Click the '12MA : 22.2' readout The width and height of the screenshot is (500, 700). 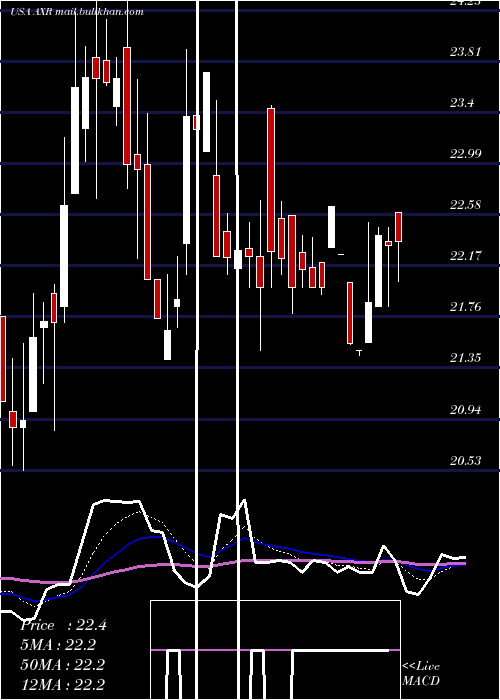[62, 684]
